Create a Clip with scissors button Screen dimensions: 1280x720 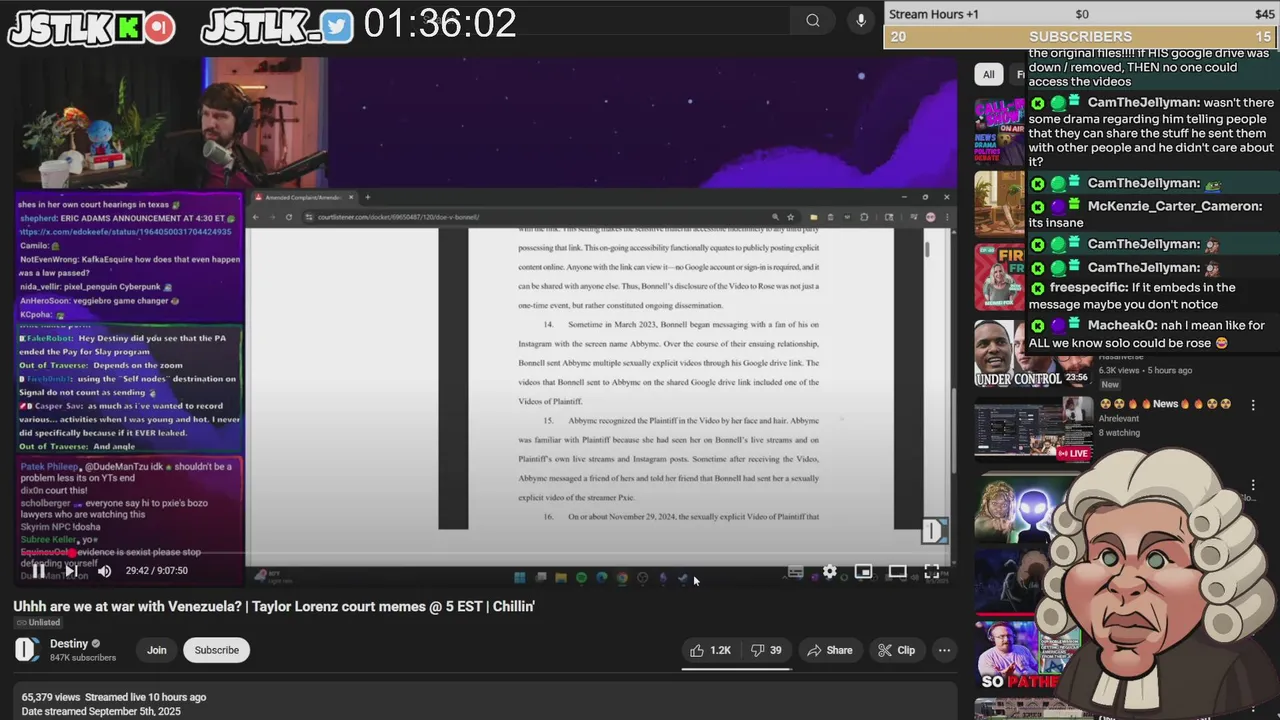tap(896, 650)
